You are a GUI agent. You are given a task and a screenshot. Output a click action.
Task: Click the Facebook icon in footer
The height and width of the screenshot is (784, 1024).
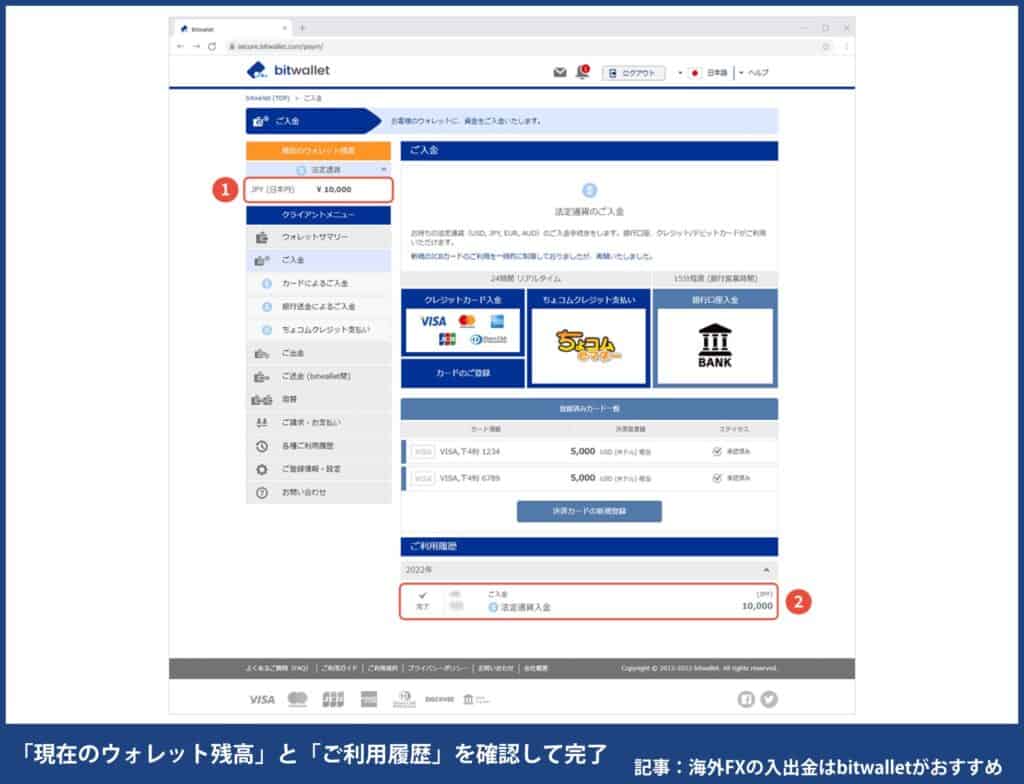click(746, 700)
